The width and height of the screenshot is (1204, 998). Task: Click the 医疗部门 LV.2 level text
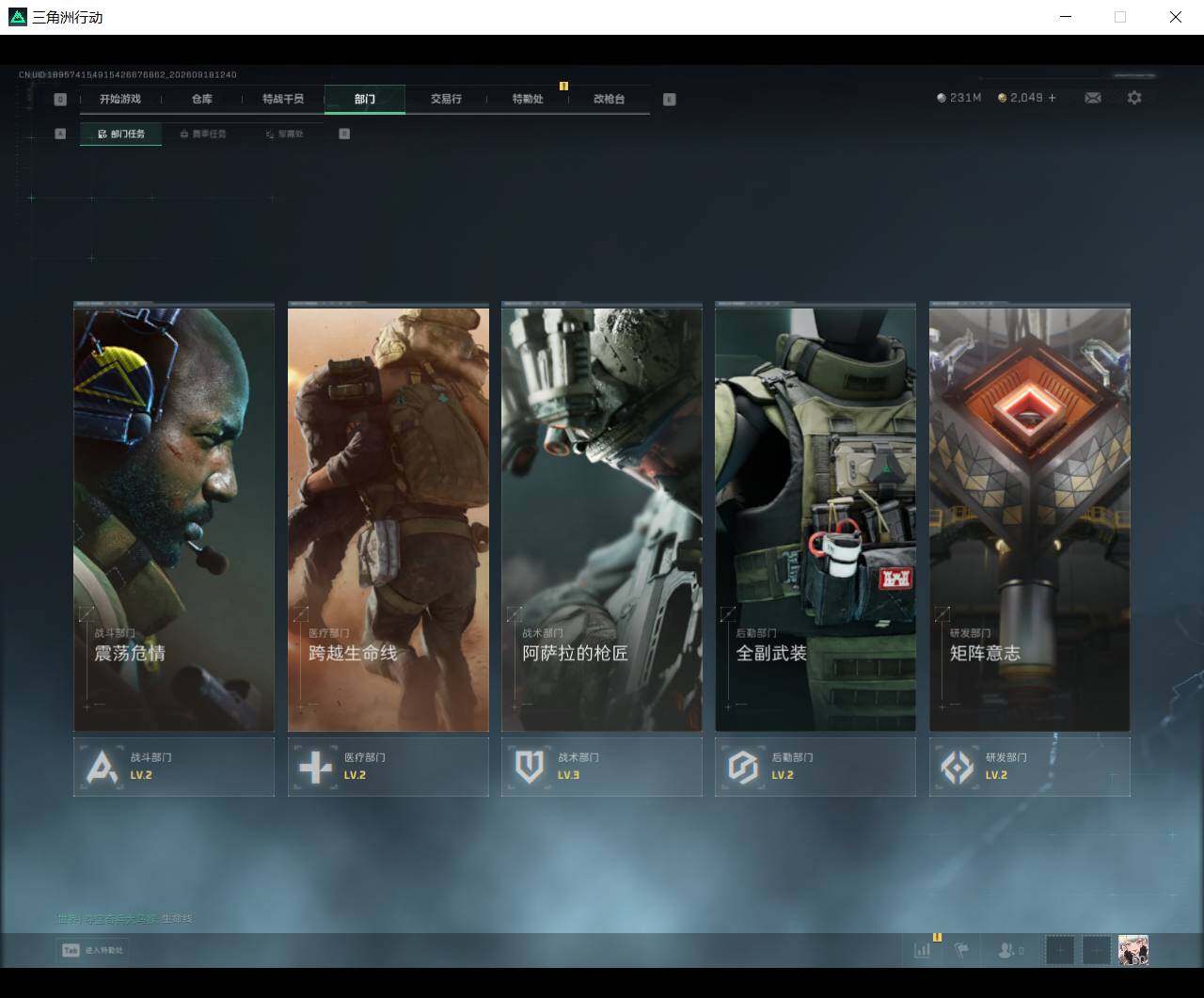pos(355,775)
